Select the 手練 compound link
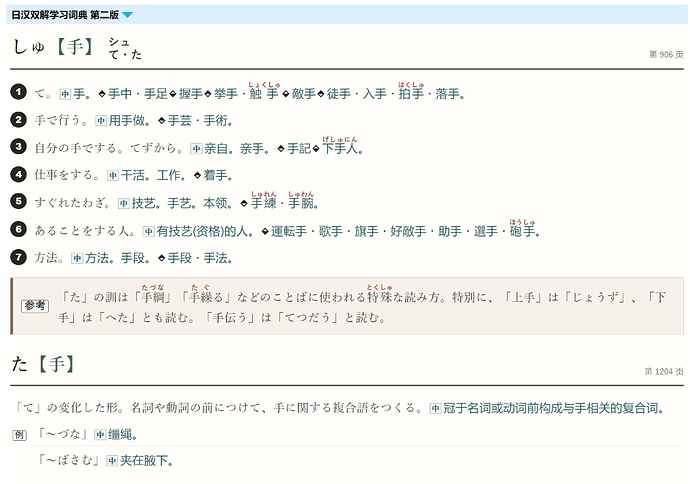This screenshot has height=484, width=690. click(264, 203)
